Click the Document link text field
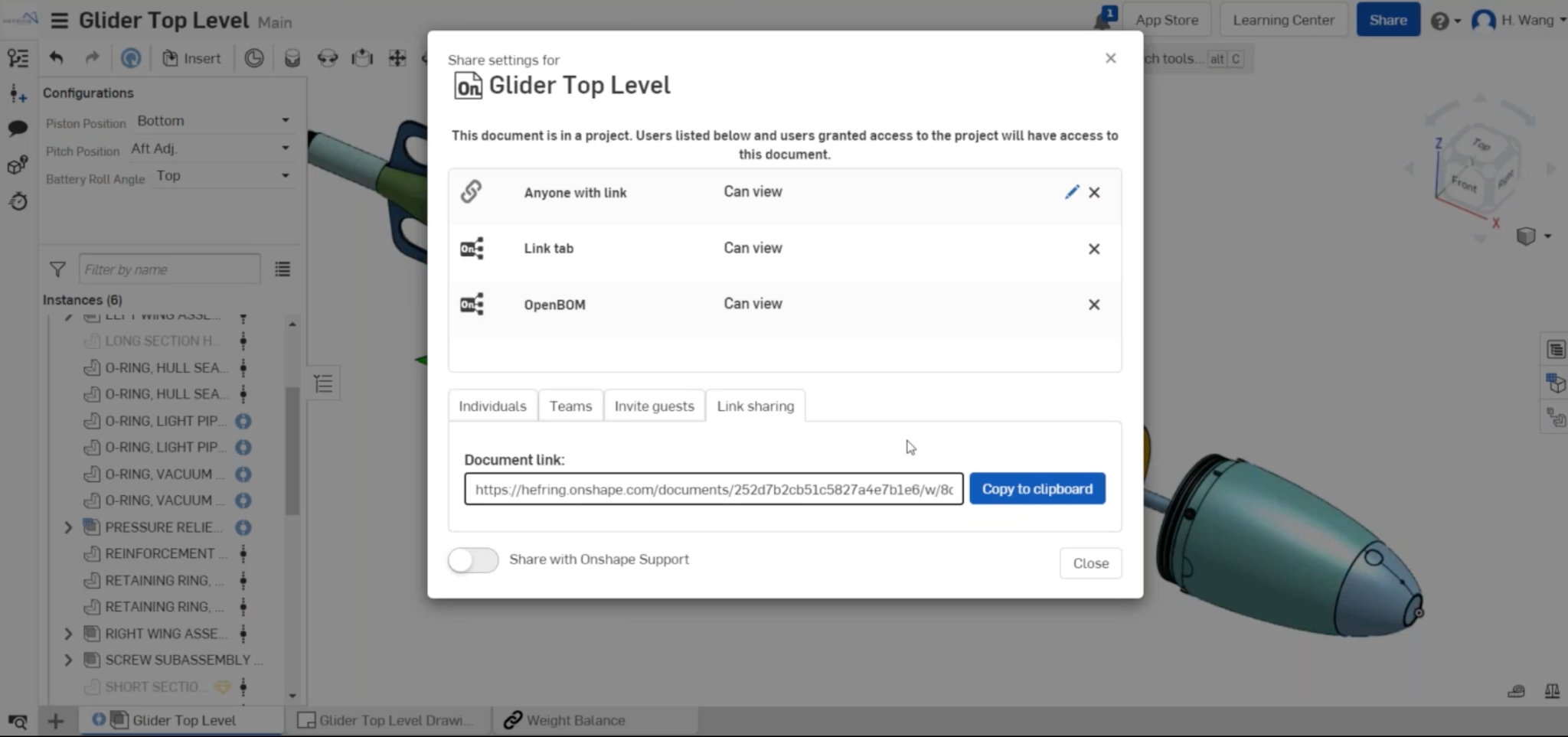The height and width of the screenshot is (737, 1568). [714, 489]
